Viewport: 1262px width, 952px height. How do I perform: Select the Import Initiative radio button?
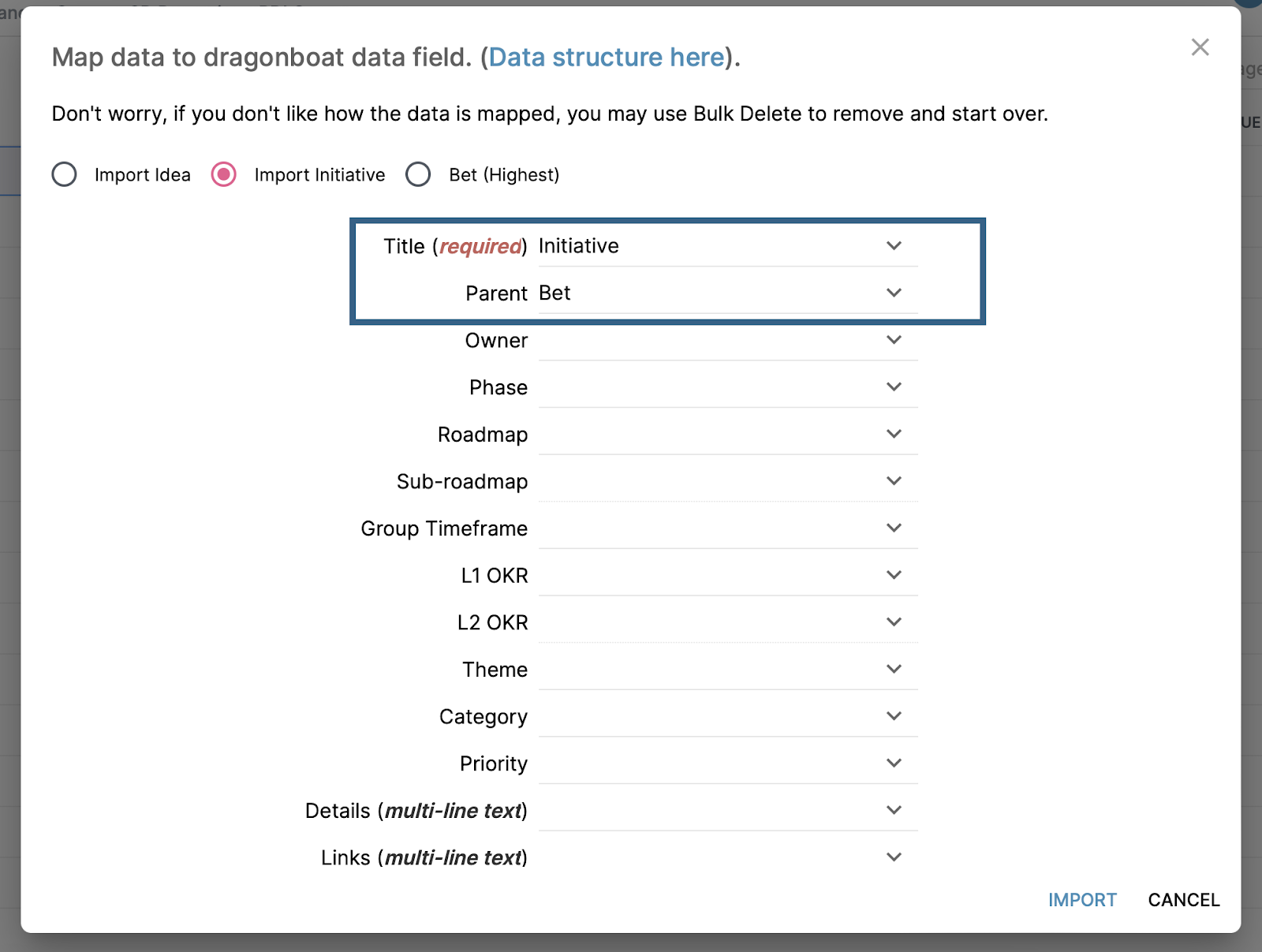point(224,174)
